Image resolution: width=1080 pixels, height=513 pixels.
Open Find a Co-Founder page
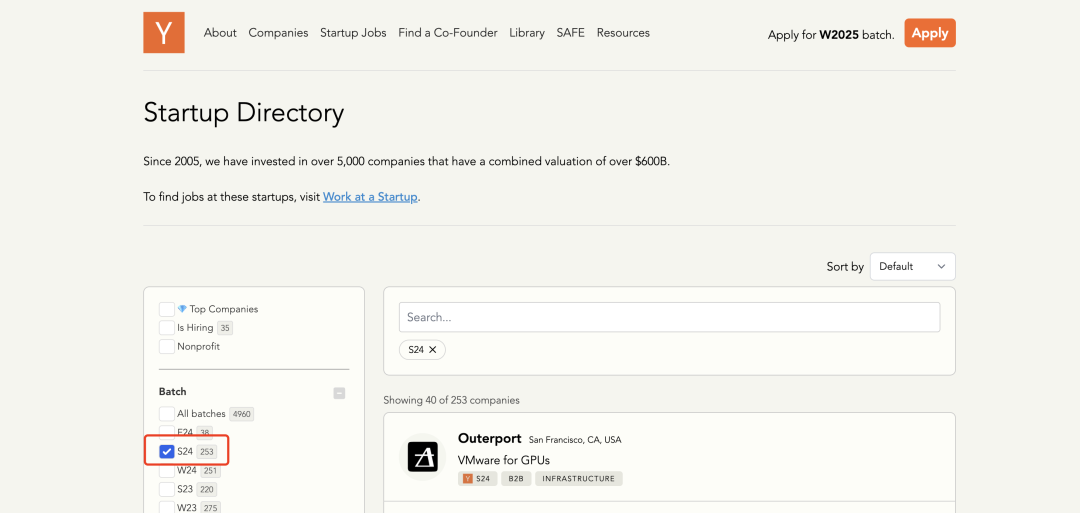tap(448, 32)
